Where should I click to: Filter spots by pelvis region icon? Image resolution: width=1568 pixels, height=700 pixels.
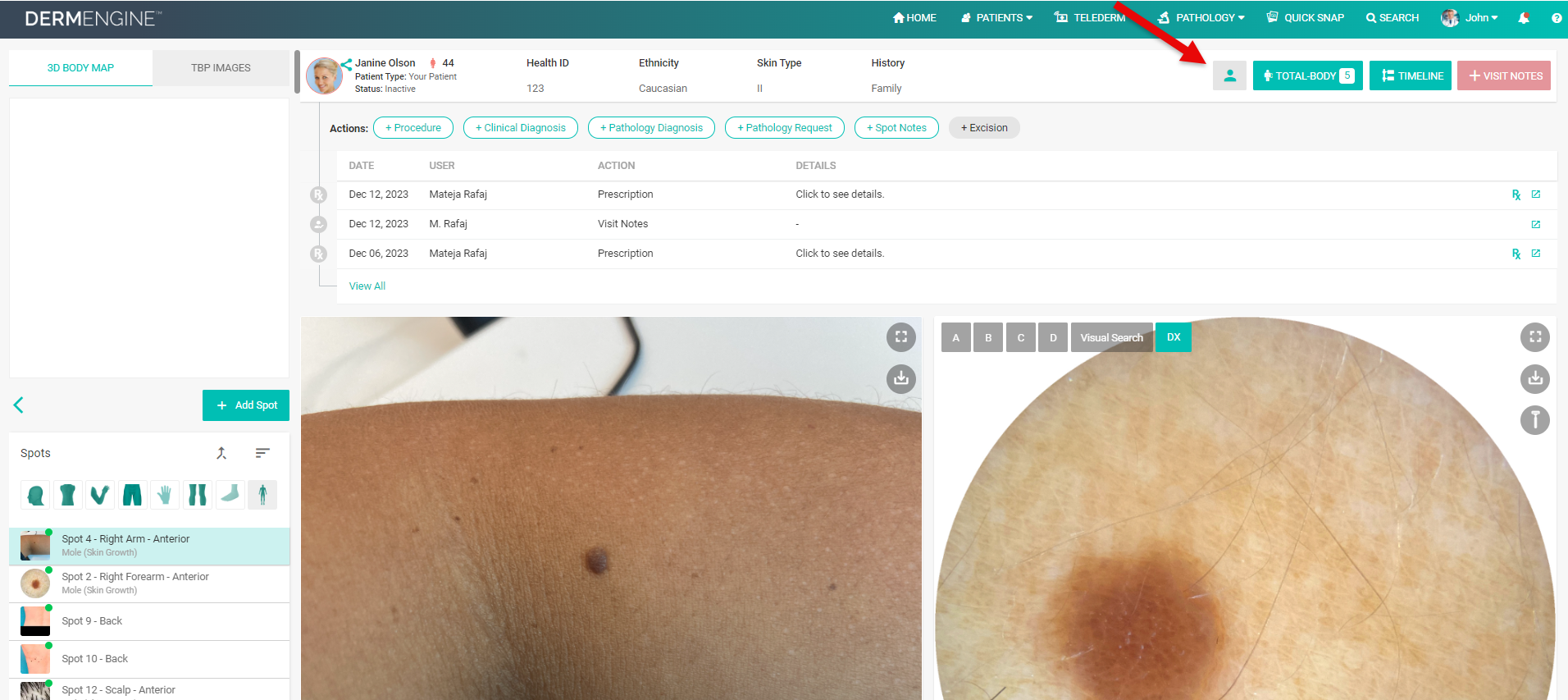(x=132, y=495)
